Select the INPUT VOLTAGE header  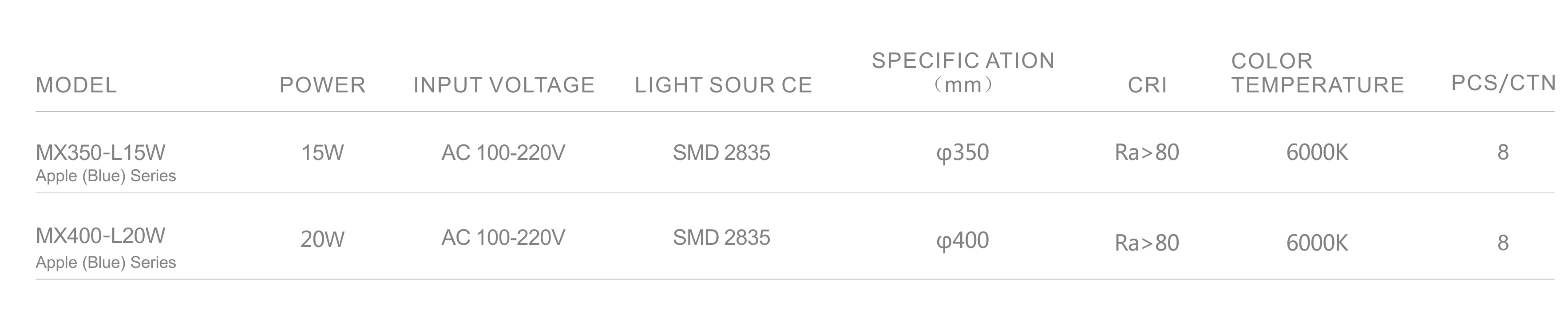tap(504, 84)
